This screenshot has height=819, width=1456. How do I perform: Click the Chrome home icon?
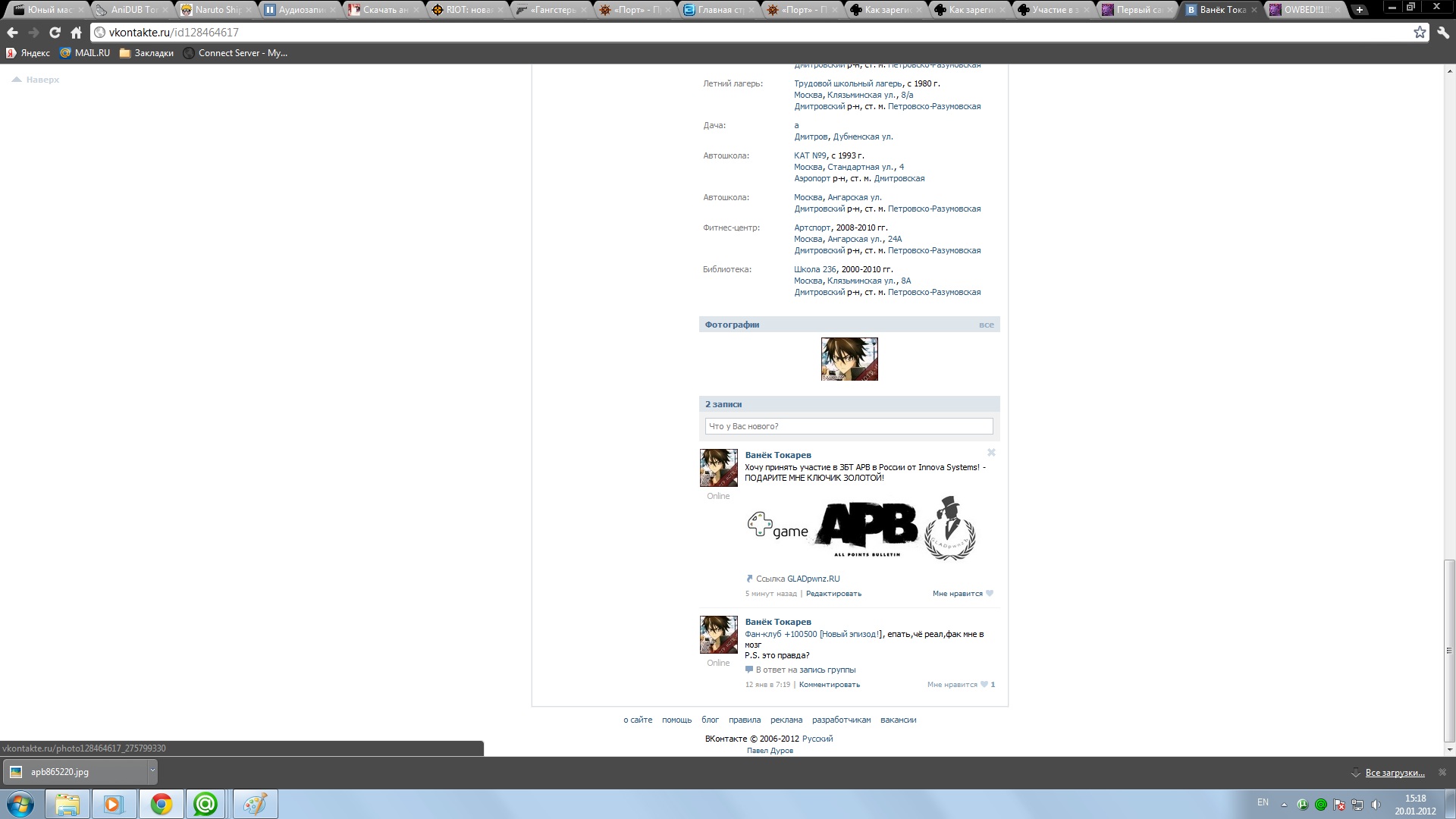point(76,33)
